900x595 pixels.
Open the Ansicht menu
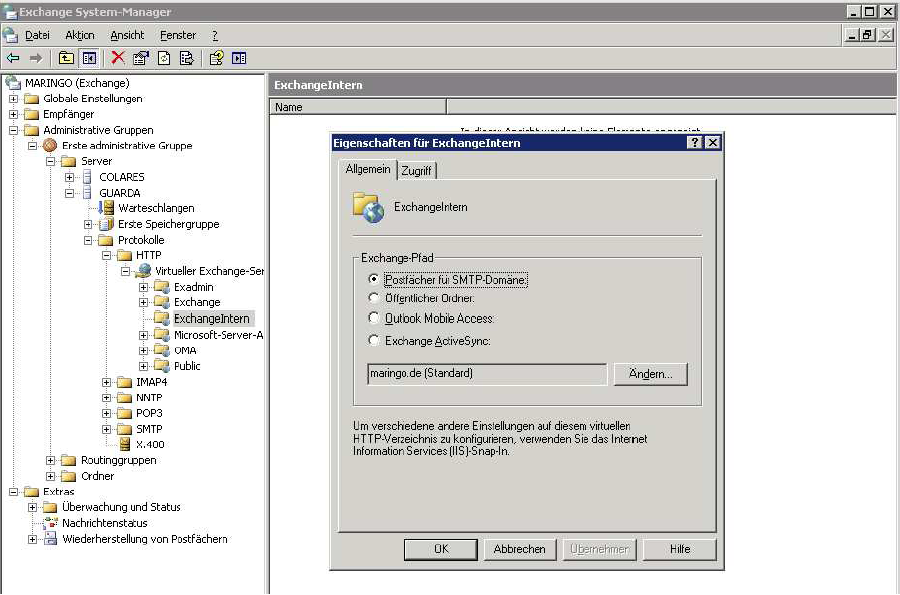click(127, 35)
